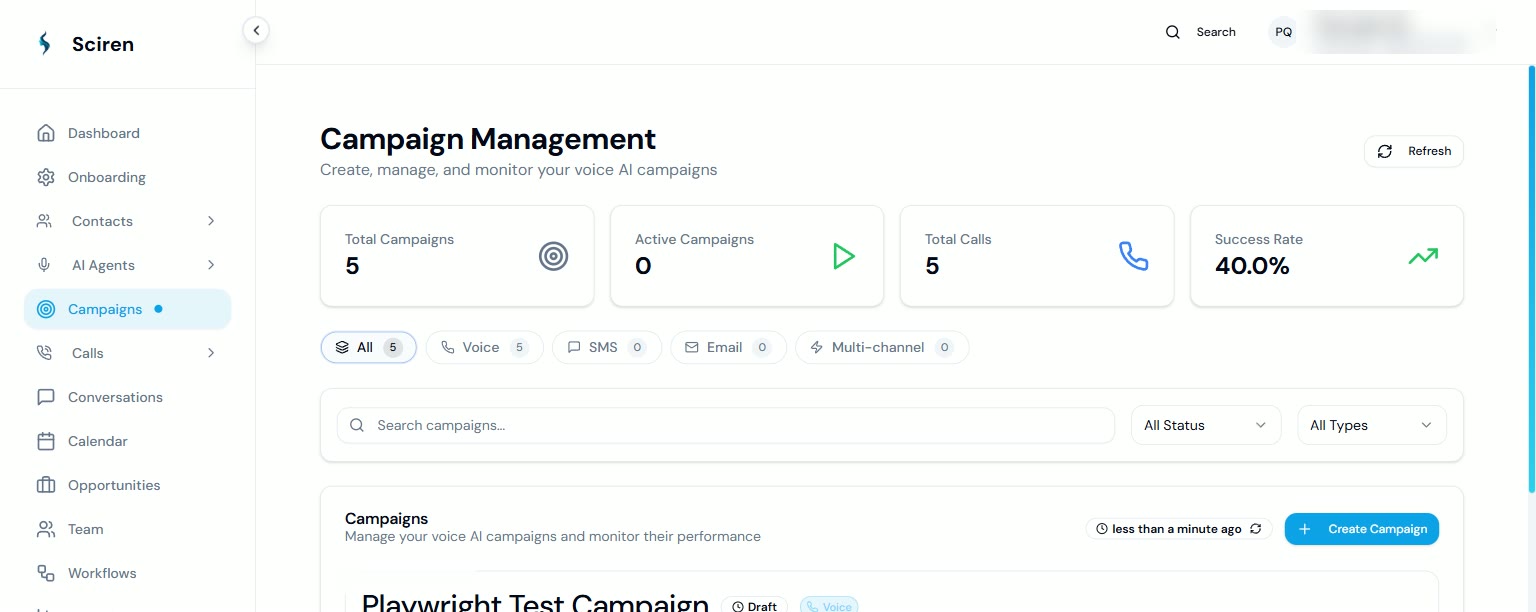Click the circular refresh icon beside timestamp
The width and height of the screenshot is (1536, 612).
coord(1256,529)
